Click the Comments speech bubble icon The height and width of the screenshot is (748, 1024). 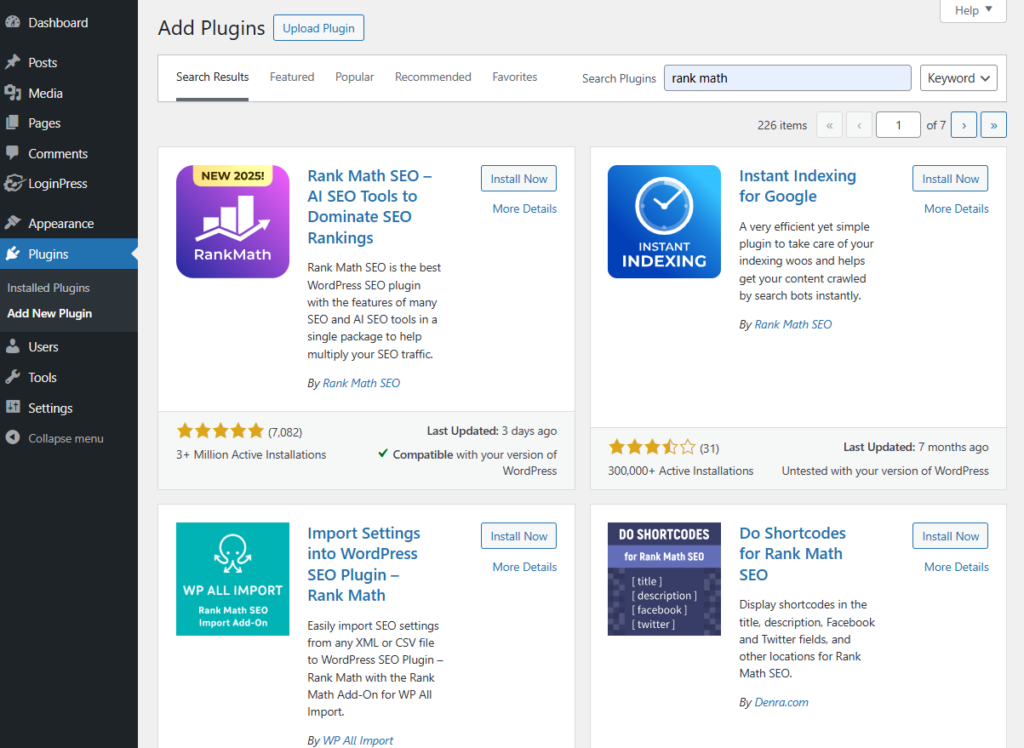[x=12, y=153]
